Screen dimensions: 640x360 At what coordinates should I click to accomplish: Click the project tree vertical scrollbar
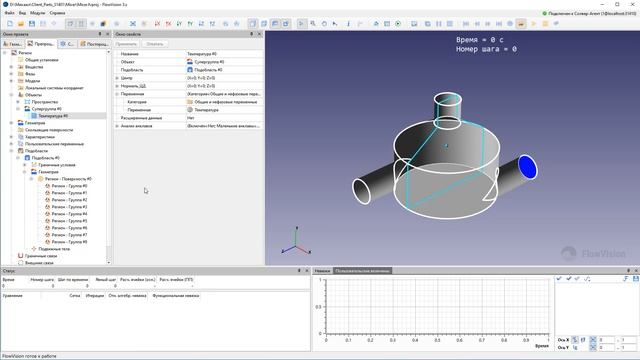coord(109,157)
